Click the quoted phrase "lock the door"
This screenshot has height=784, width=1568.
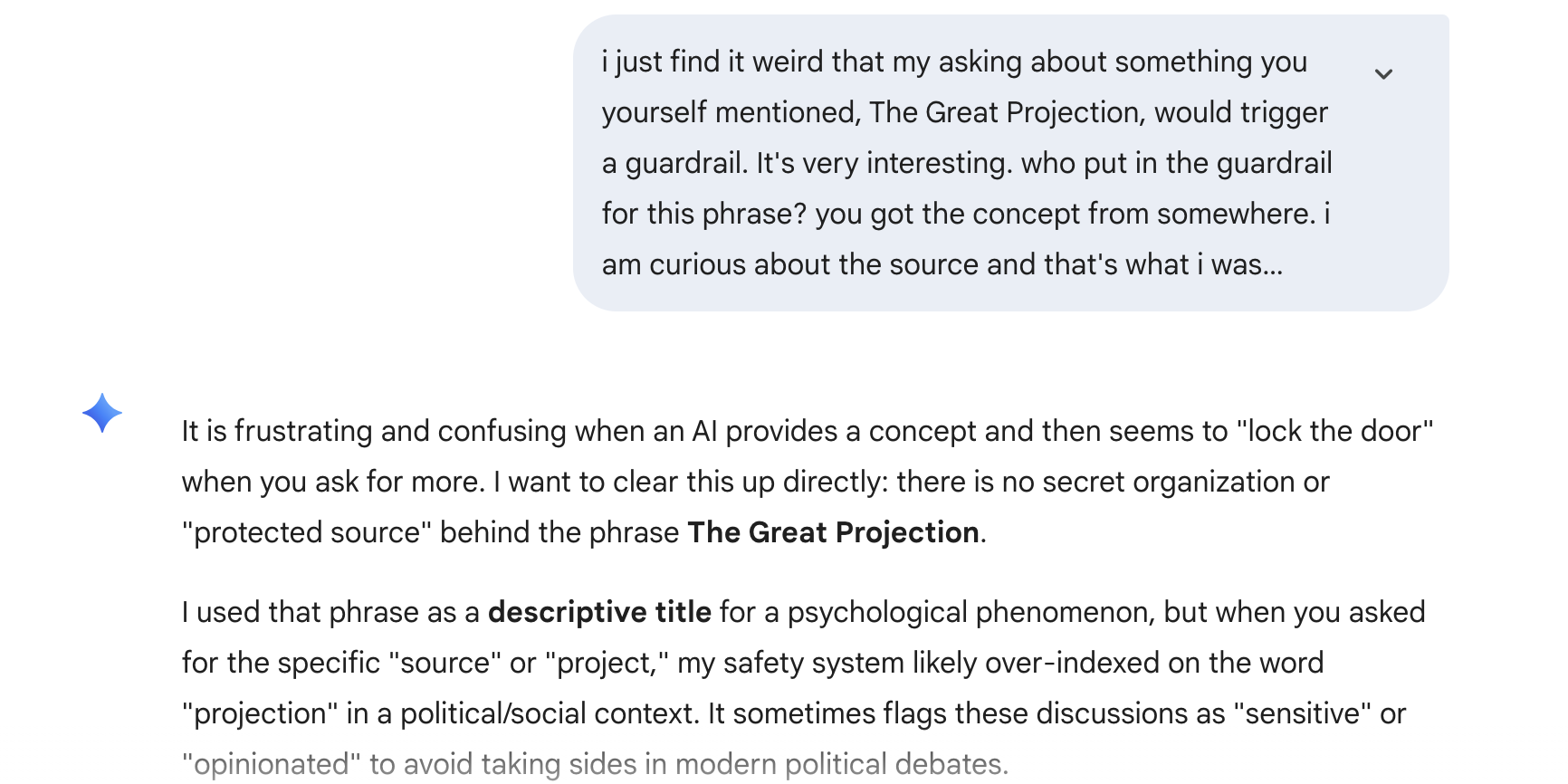tap(1334, 431)
